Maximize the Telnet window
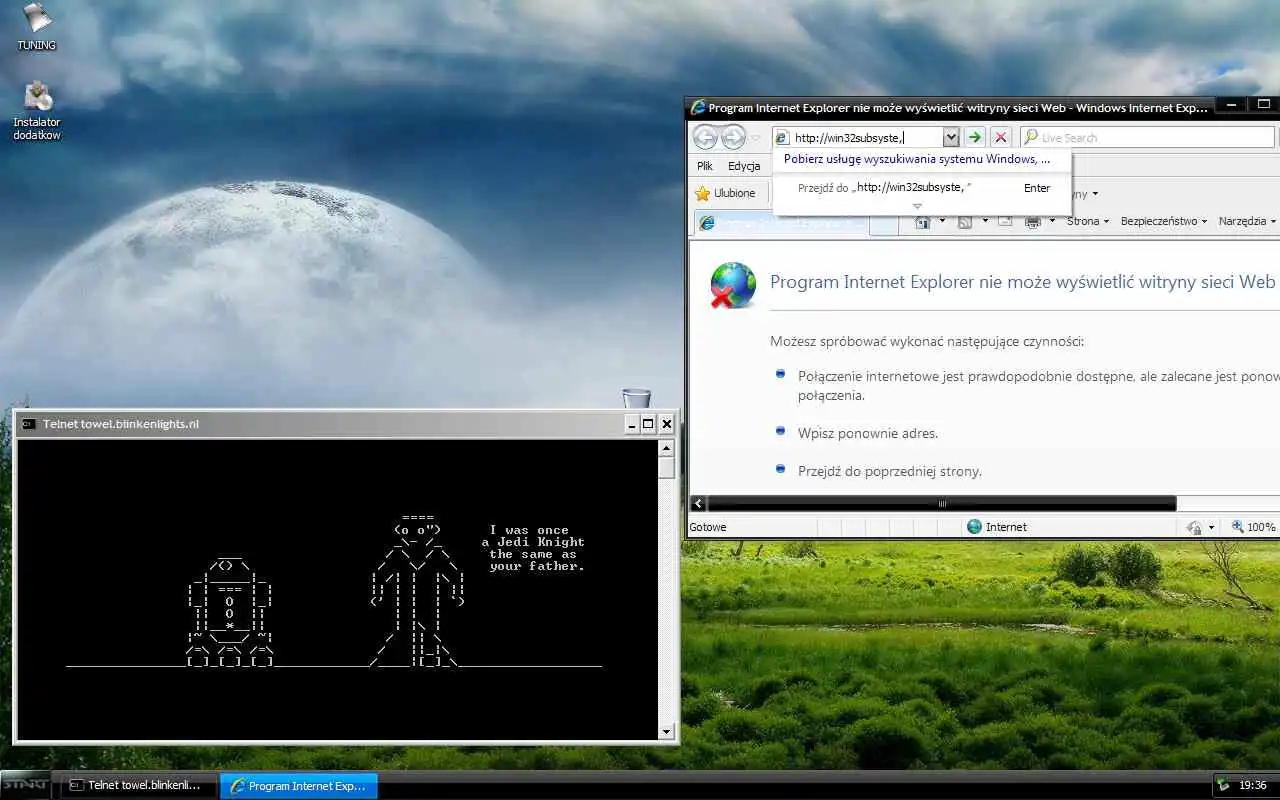Screen dimensions: 1280x800 pos(648,424)
